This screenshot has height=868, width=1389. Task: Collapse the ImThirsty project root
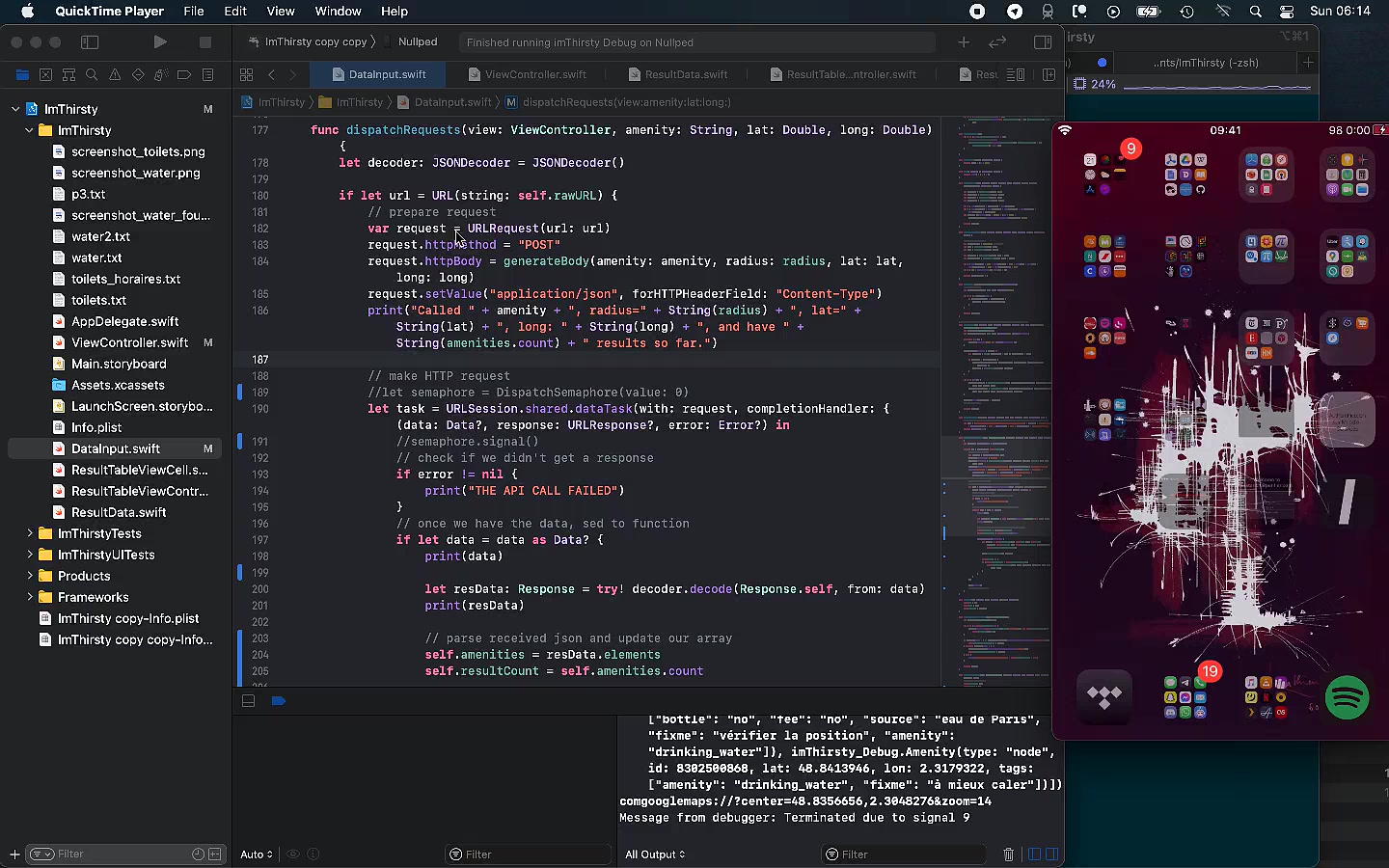point(15,109)
